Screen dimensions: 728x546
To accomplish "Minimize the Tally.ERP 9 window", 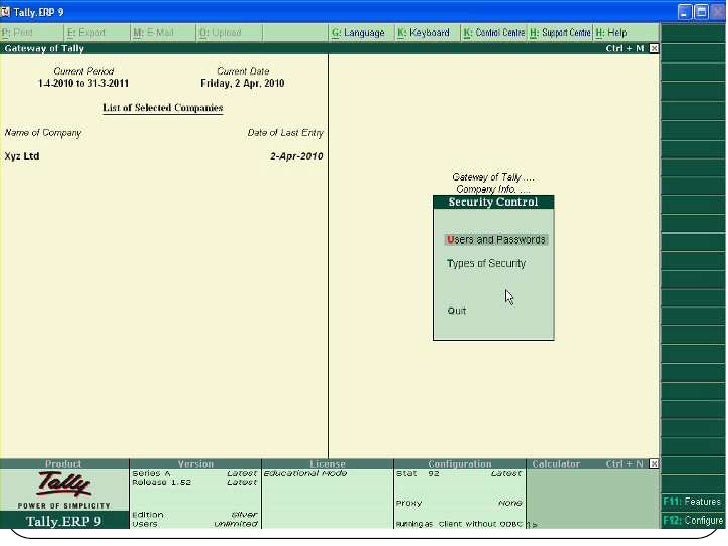I will [x=685, y=12].
